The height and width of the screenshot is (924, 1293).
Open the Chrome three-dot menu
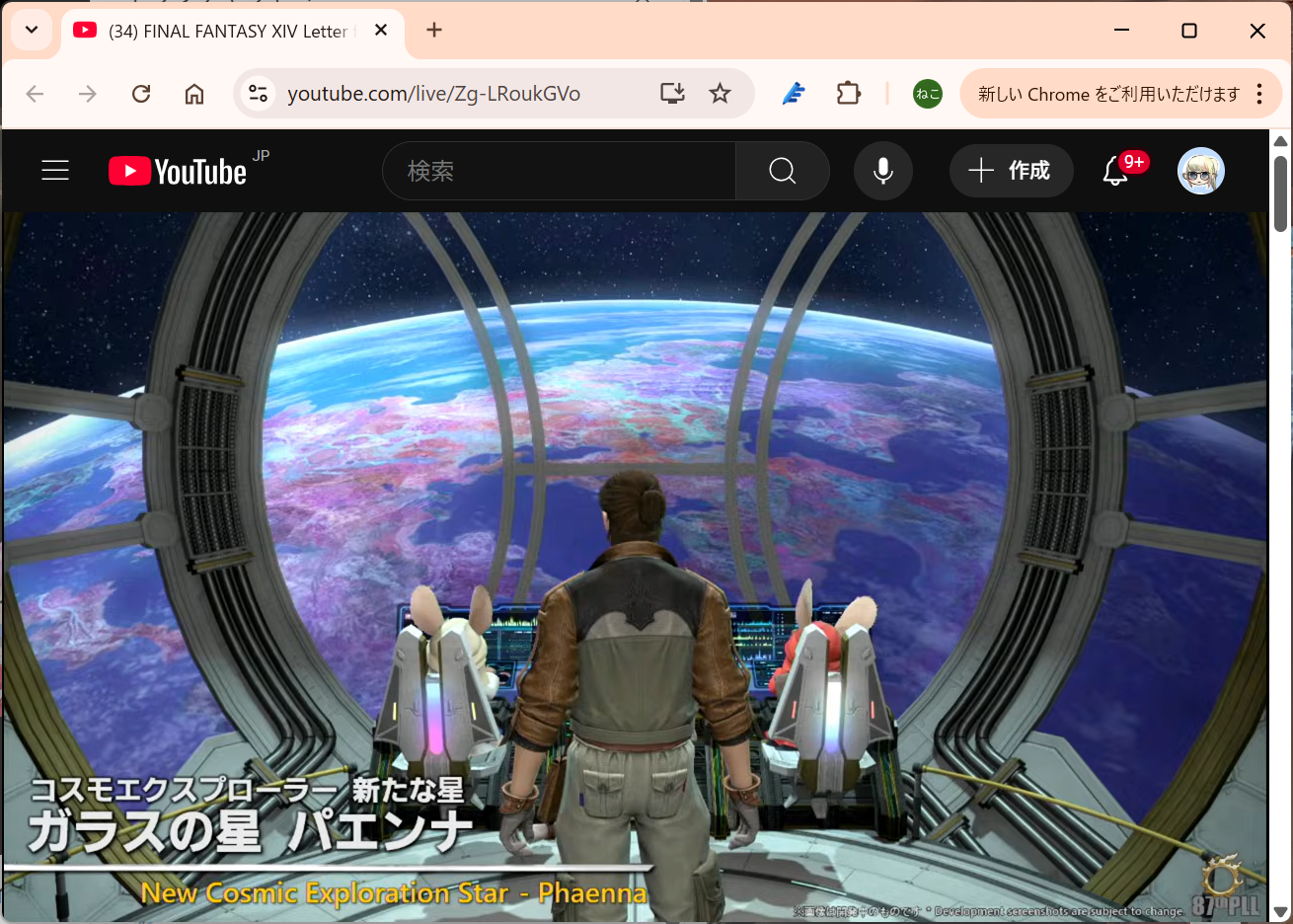pos(1259,94)
